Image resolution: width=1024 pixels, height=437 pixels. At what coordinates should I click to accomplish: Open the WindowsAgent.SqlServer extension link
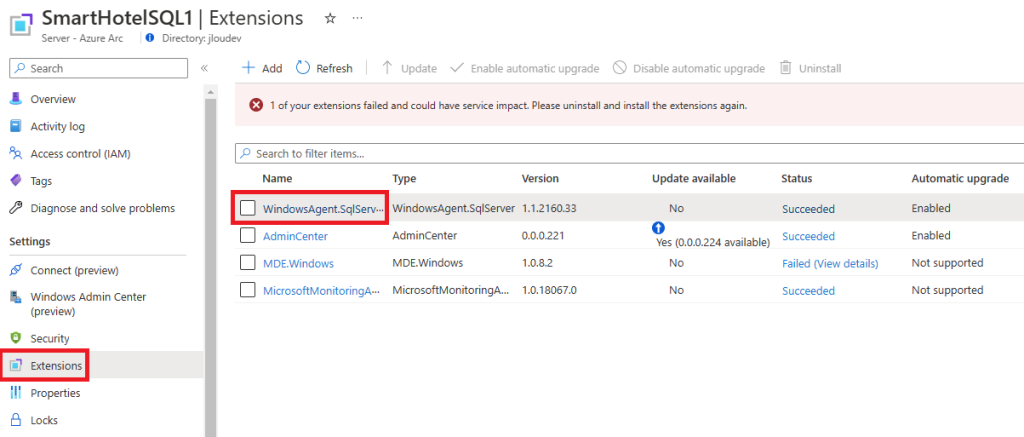click(x=323, y=209)
